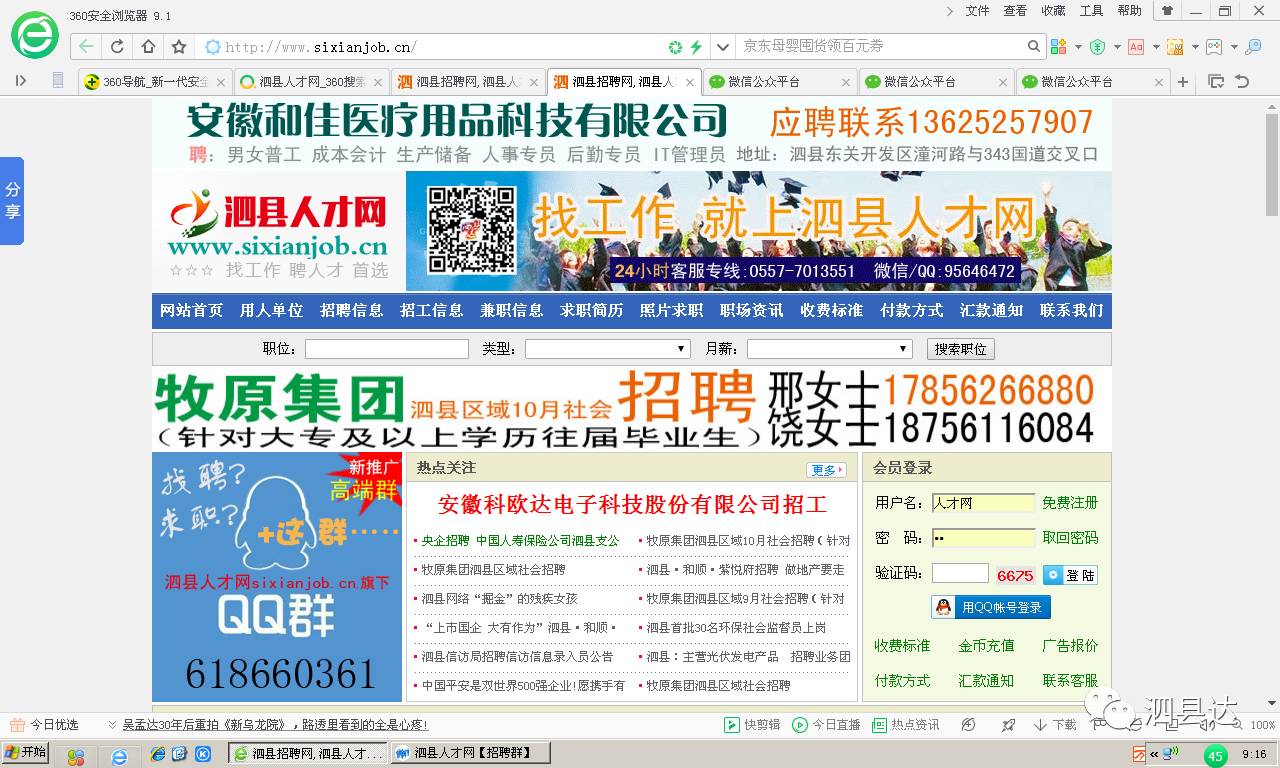Image resolution: width=1280 pixels, height=768 pixels.
Task: Click the page vertical scrollbar thumb
Action: coord(1271,164)
